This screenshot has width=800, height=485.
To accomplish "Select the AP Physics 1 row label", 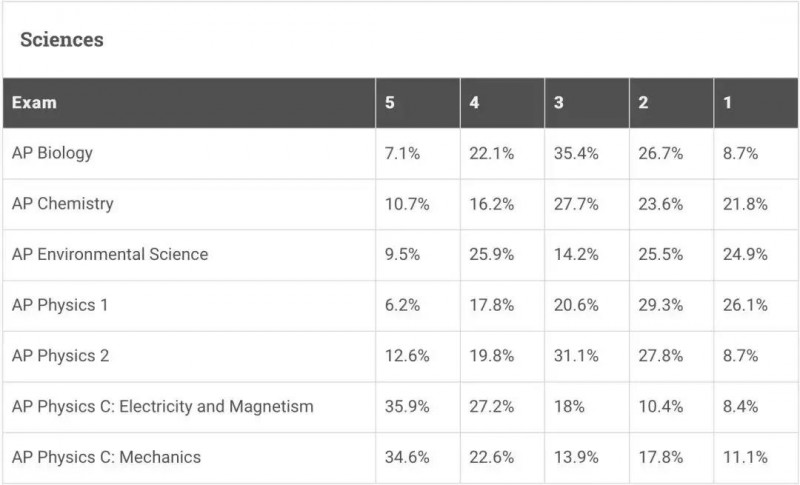I will [x=60, y=305].
